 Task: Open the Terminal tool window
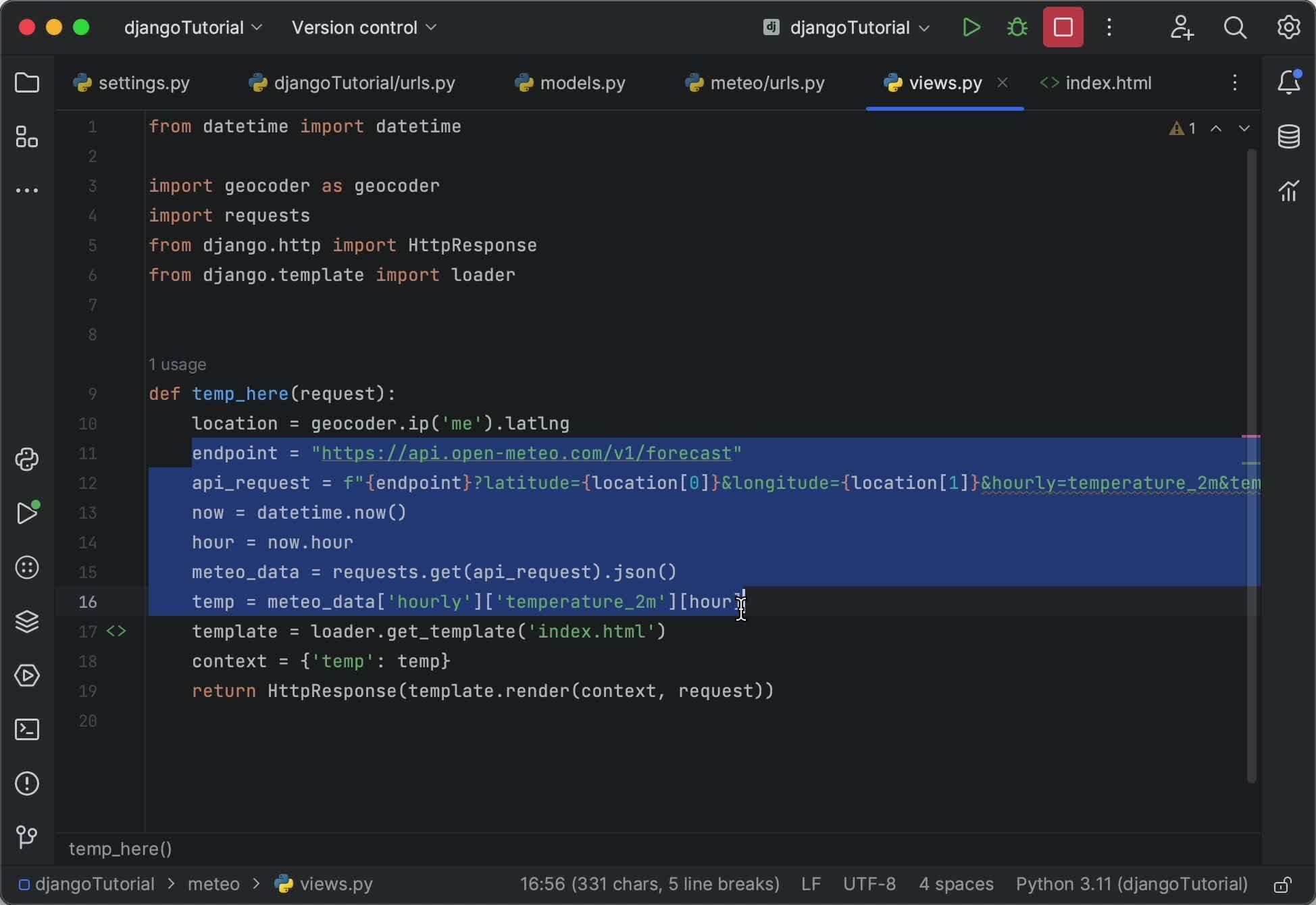click(x=27, y=729)
